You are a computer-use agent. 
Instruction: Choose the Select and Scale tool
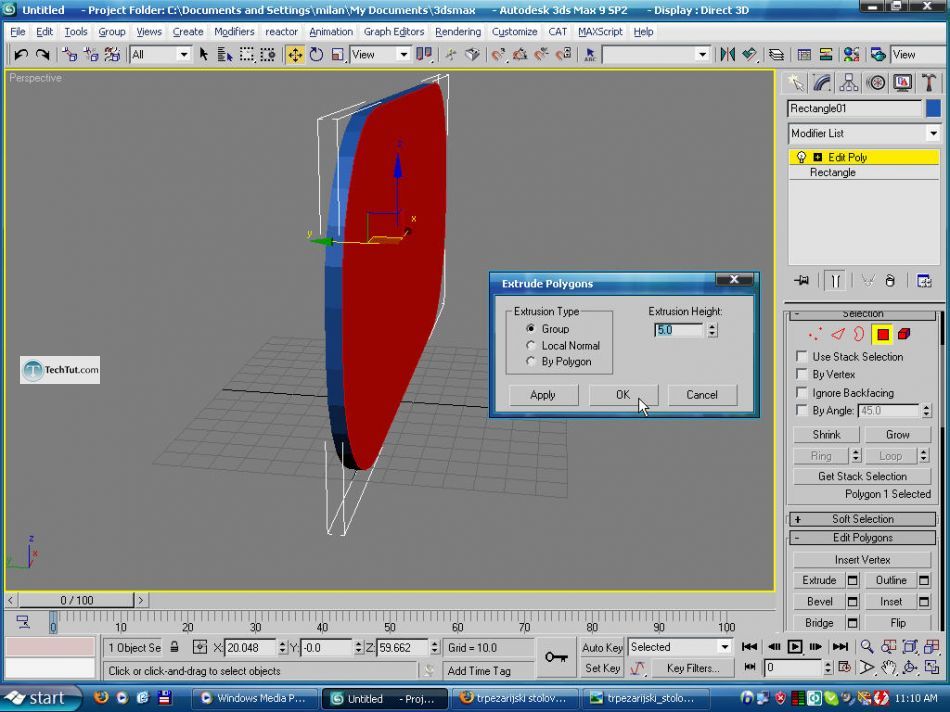point(337,55)
